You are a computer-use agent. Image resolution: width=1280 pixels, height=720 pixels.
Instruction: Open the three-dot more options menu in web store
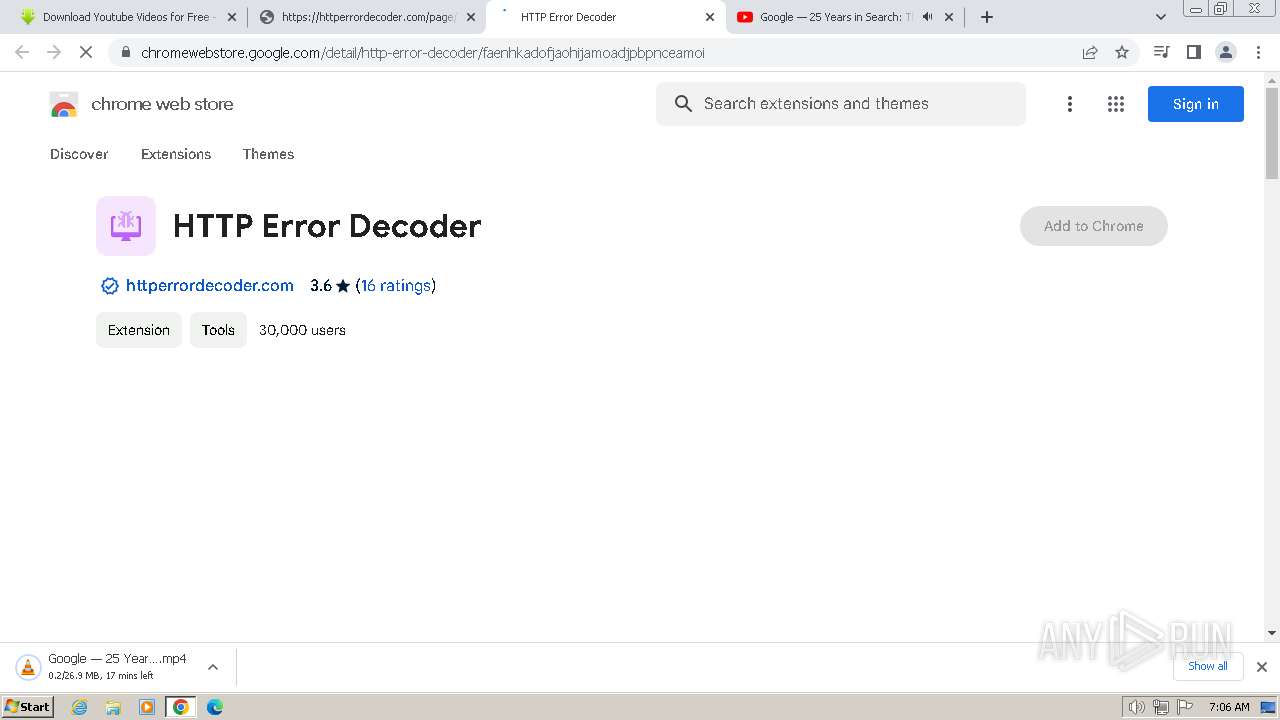(x=1070, y=104)
